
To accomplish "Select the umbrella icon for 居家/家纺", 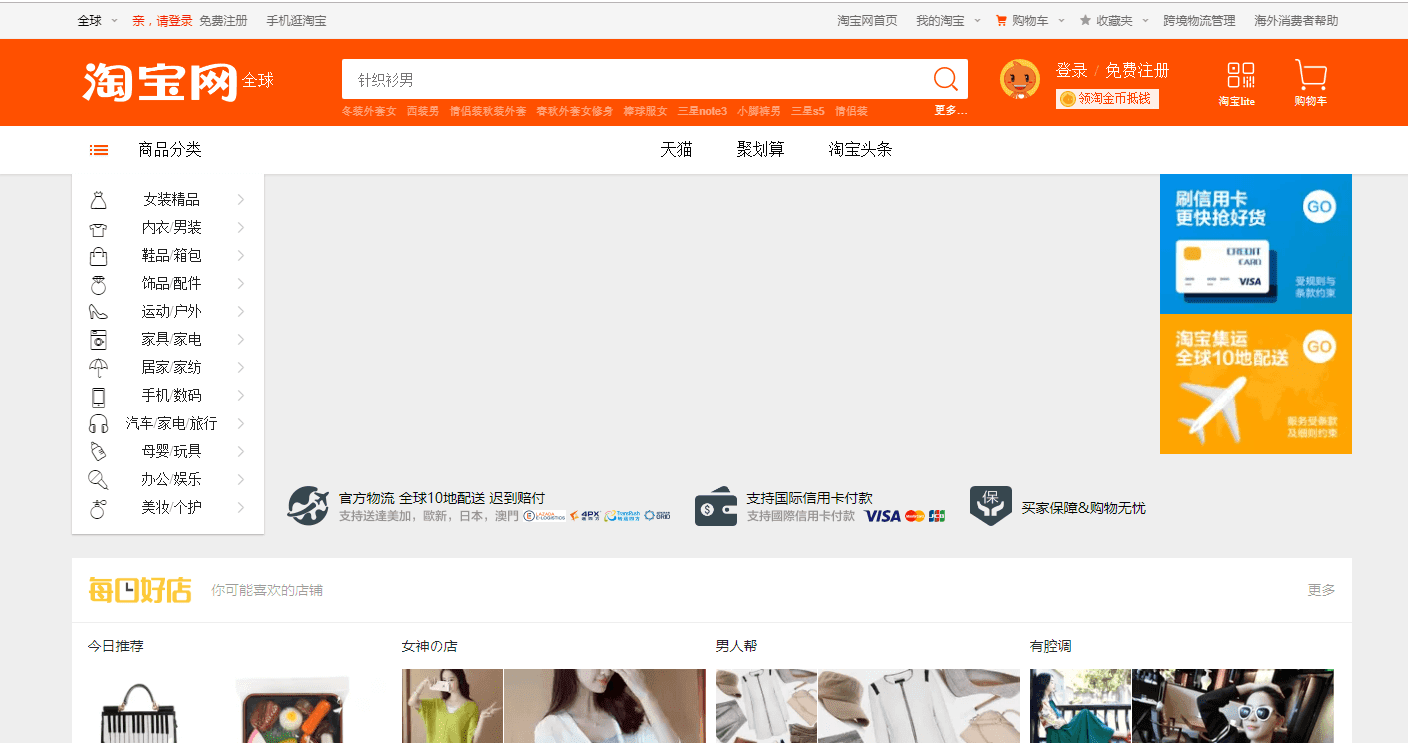I will tap(98, 368).
